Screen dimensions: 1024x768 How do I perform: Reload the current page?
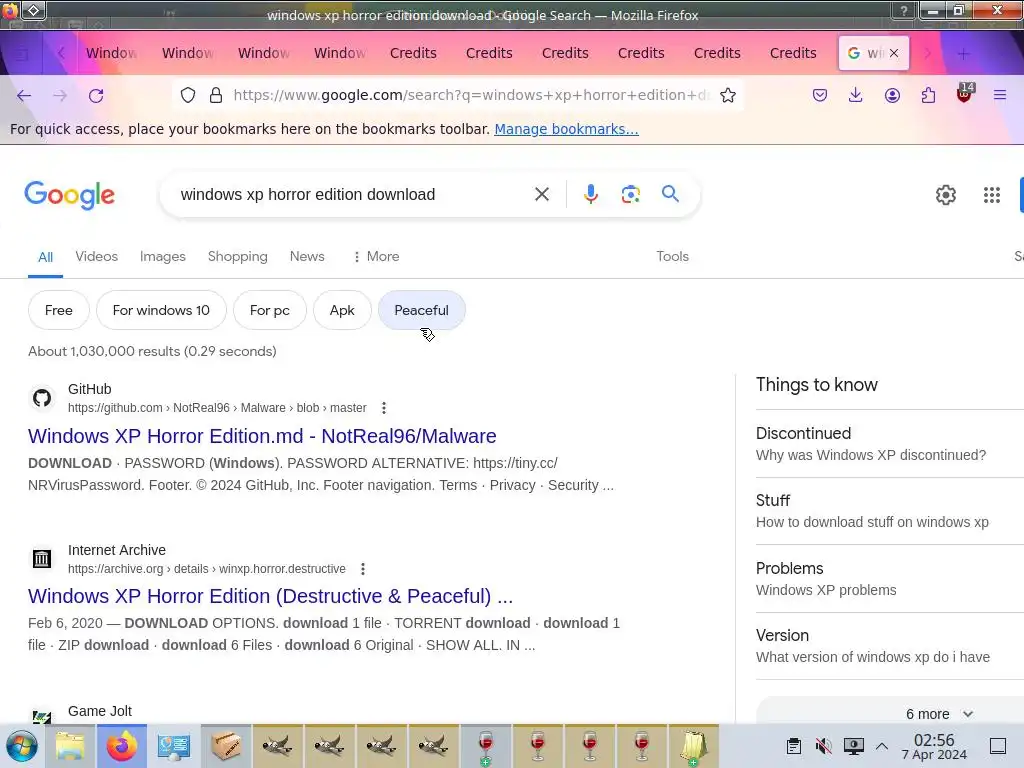96,96
